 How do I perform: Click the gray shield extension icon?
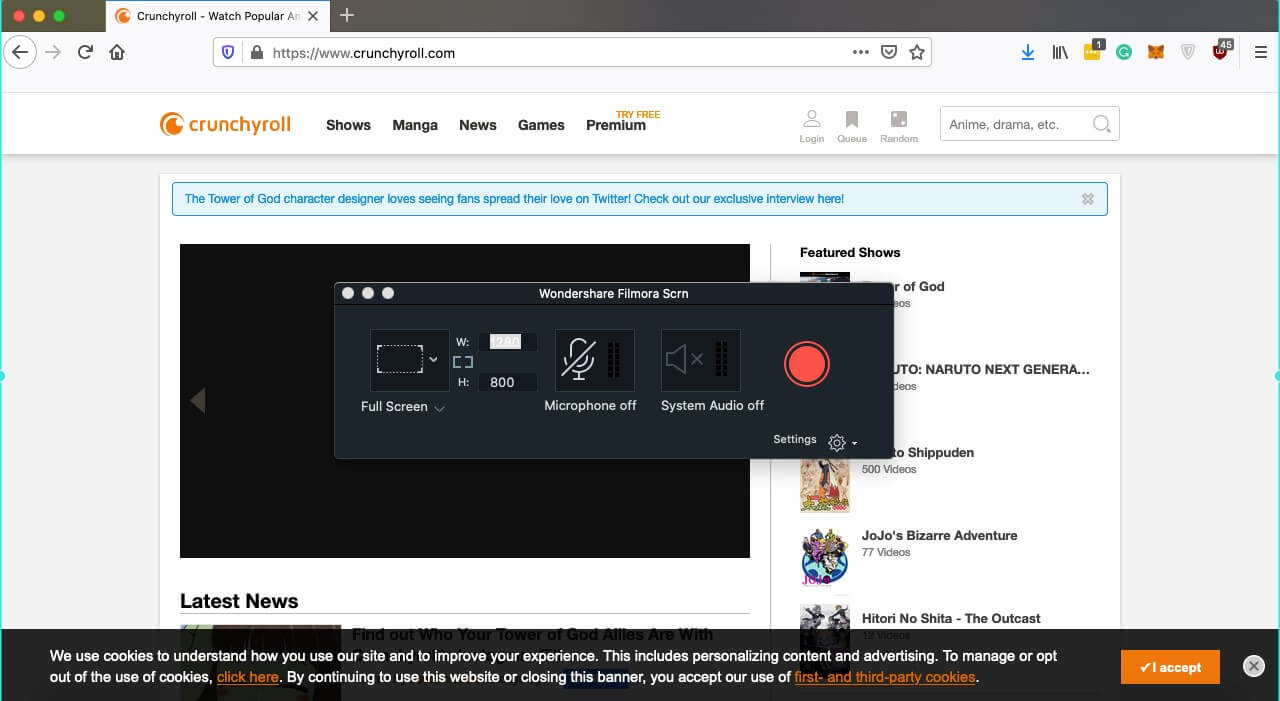coord(1188,53)
